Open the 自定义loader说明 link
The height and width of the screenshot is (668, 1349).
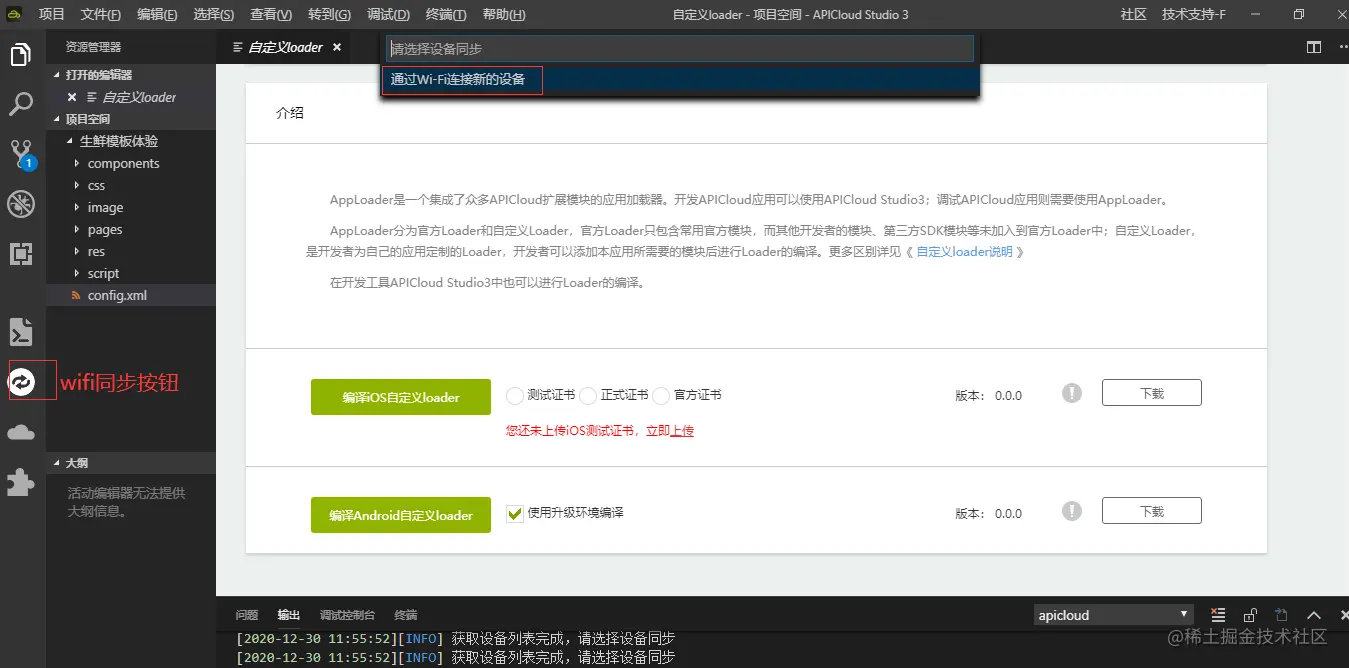pyautogui.click(x=964, y=252)
